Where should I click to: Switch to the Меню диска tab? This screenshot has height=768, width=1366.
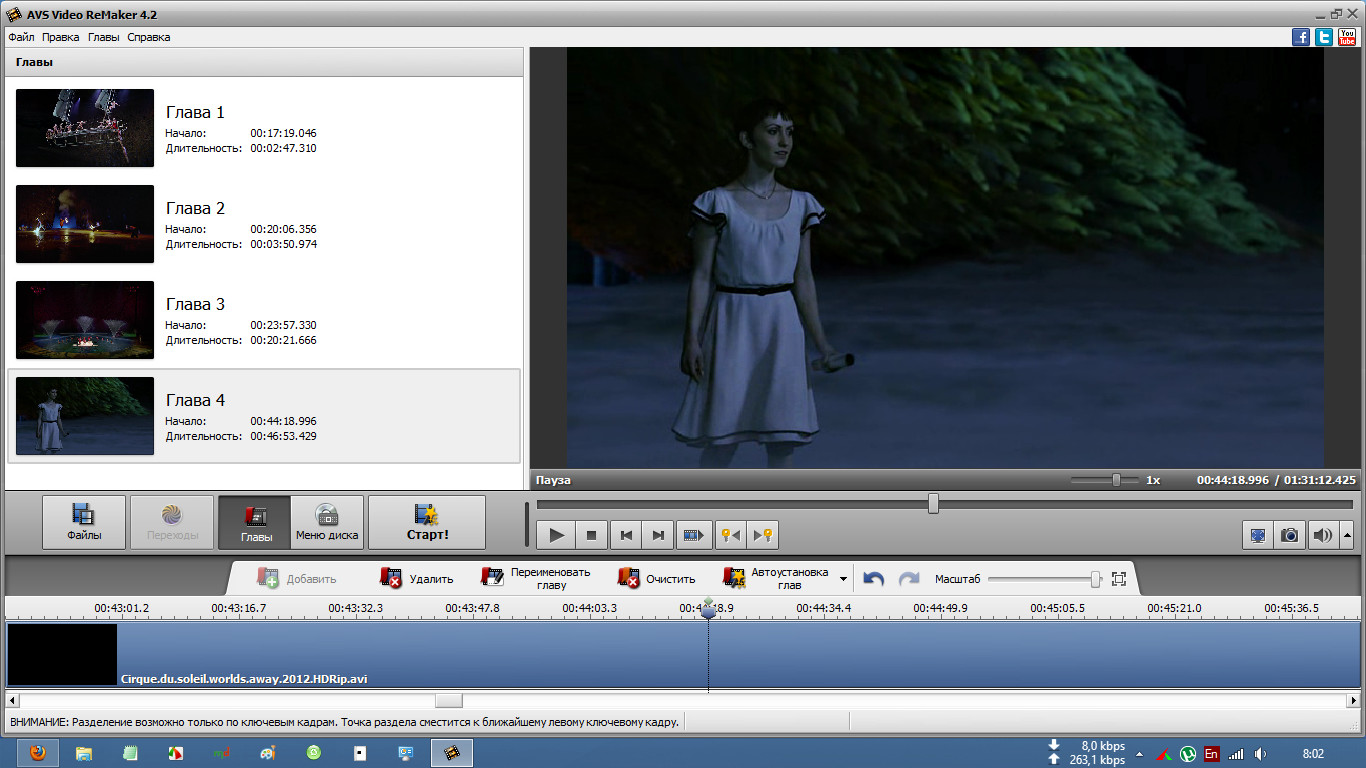click(327, 522)
